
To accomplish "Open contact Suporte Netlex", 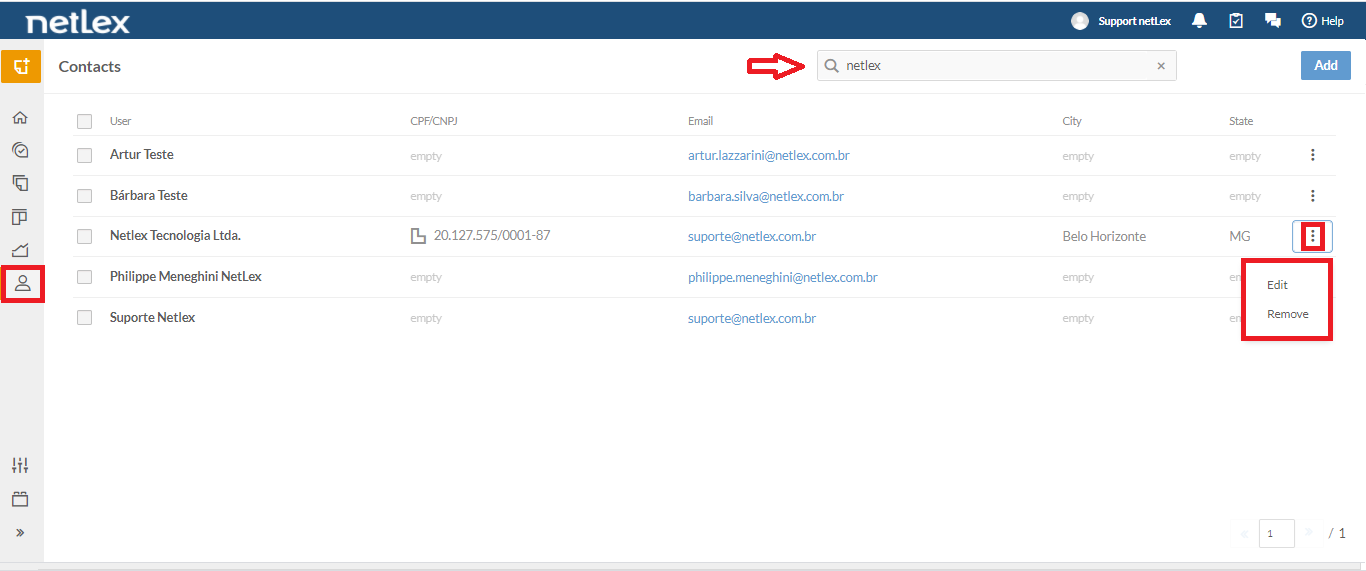I will coord(152,317).
